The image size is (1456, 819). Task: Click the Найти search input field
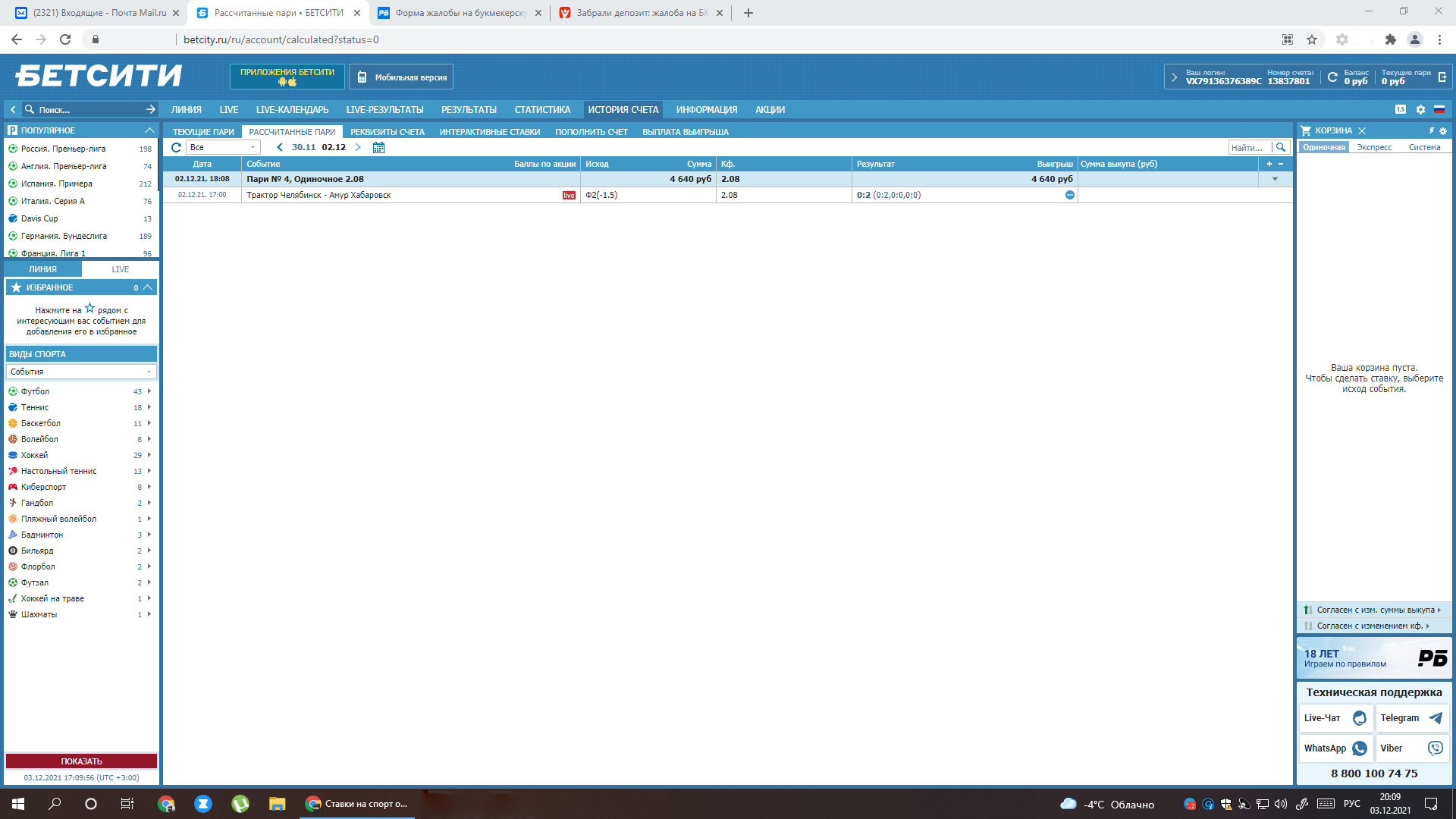[1248, 148]
